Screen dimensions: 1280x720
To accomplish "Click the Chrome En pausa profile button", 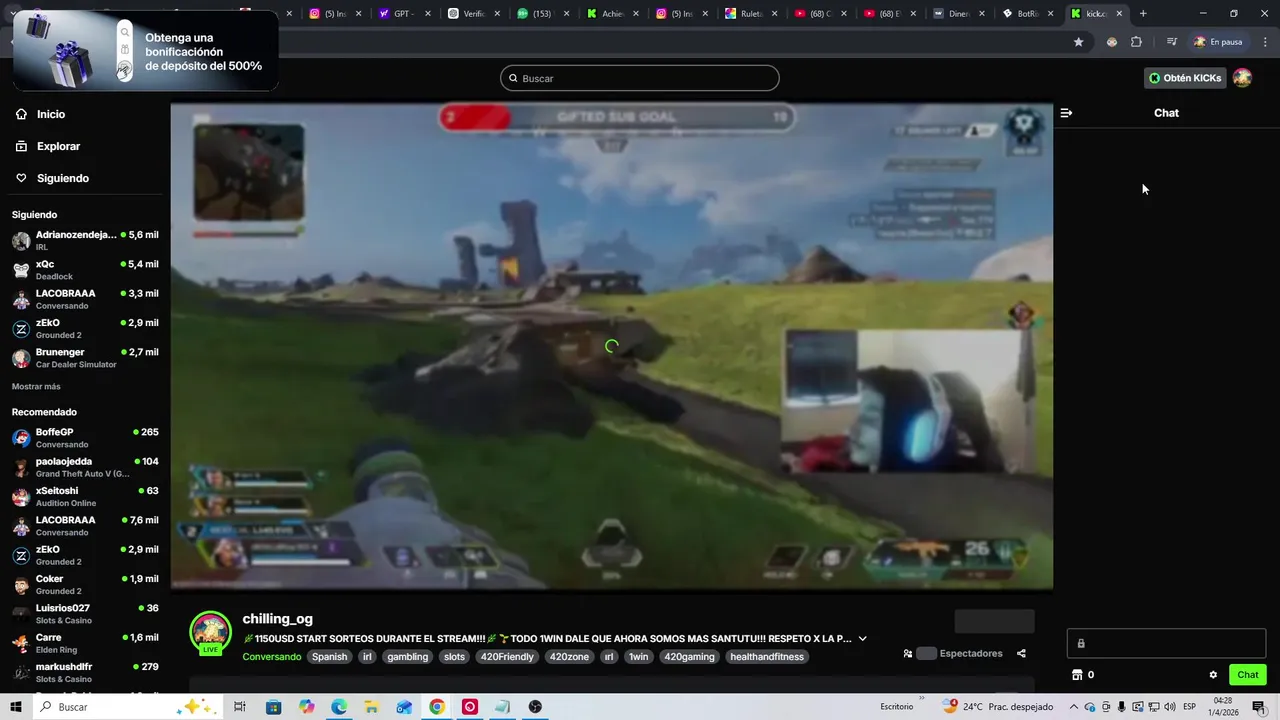I will [1218, 42].
